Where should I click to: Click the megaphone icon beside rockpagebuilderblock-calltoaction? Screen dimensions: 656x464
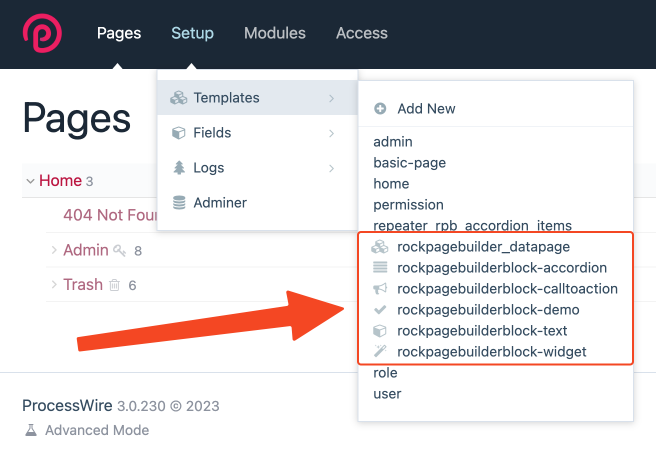tap(379, 289)
